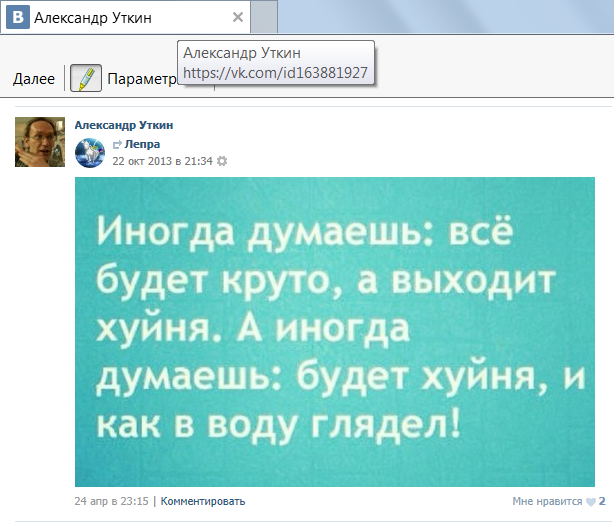
Task: Click the VK logo icon in tab
Action: pos(18,17)
